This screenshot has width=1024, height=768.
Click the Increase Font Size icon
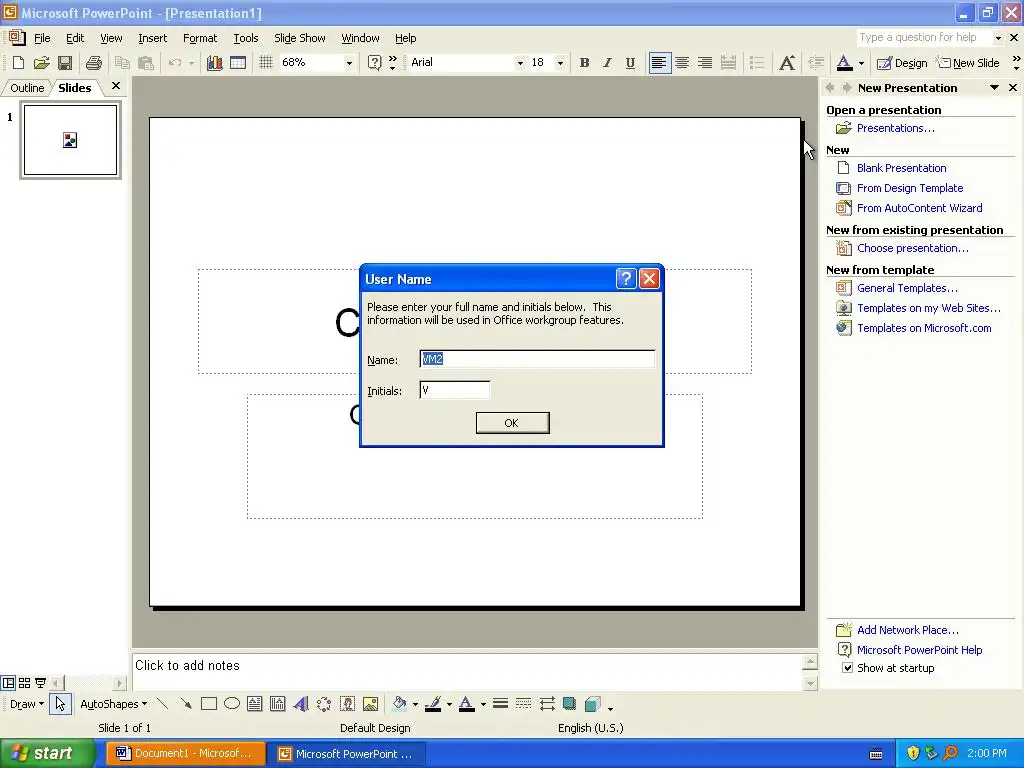[787, 63]
